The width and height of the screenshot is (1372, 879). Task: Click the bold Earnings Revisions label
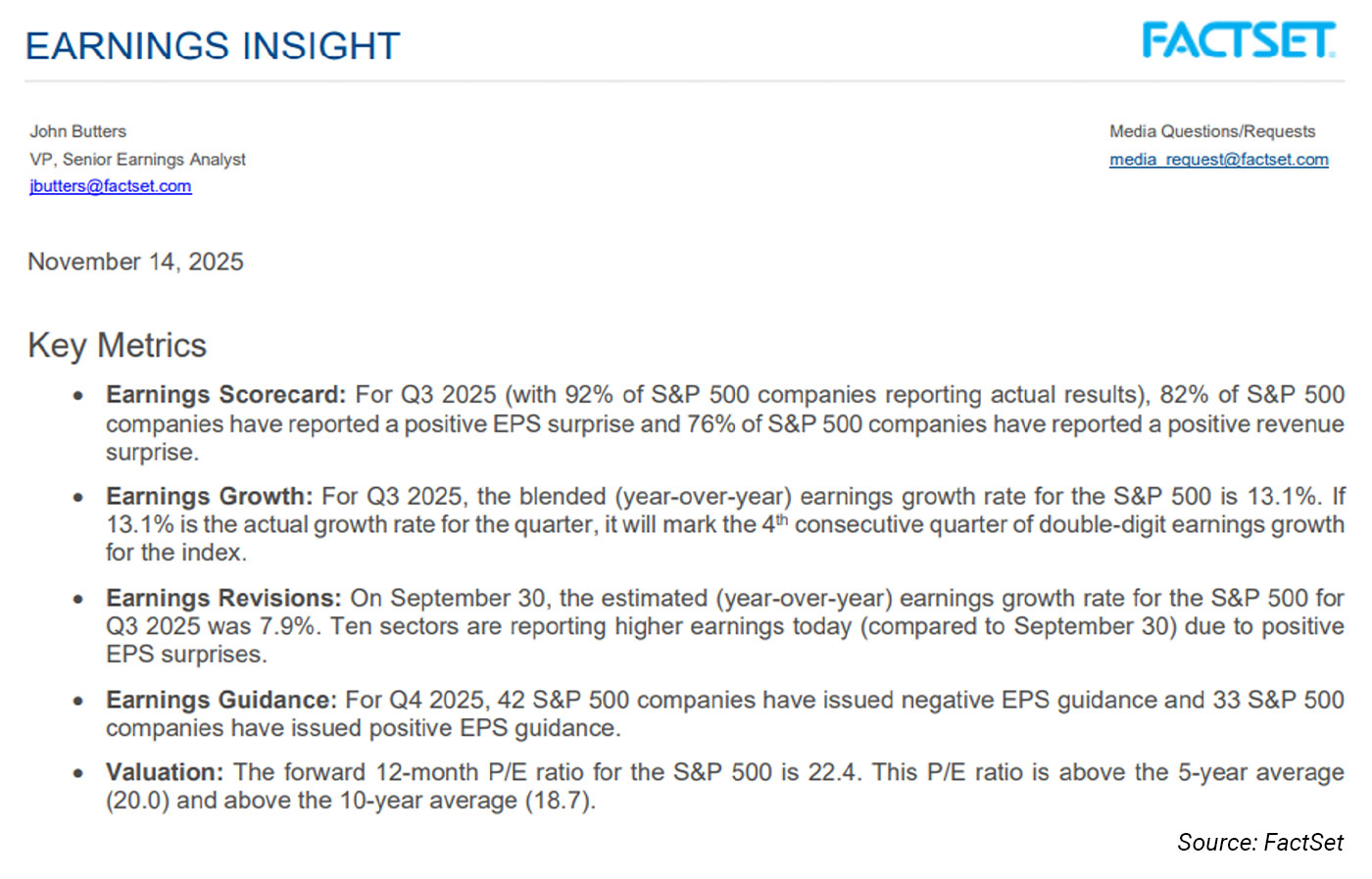(223, 599)
